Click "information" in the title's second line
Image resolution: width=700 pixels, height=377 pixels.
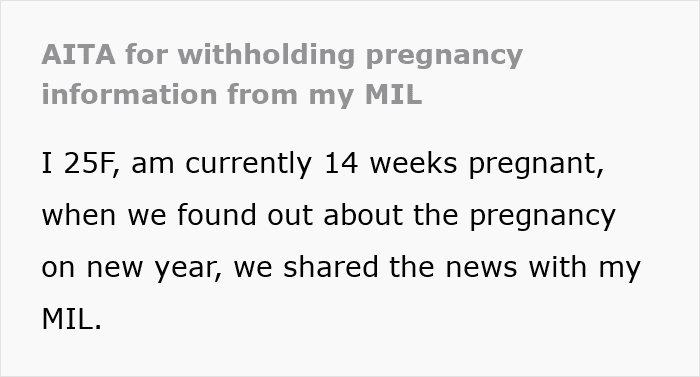129,94
